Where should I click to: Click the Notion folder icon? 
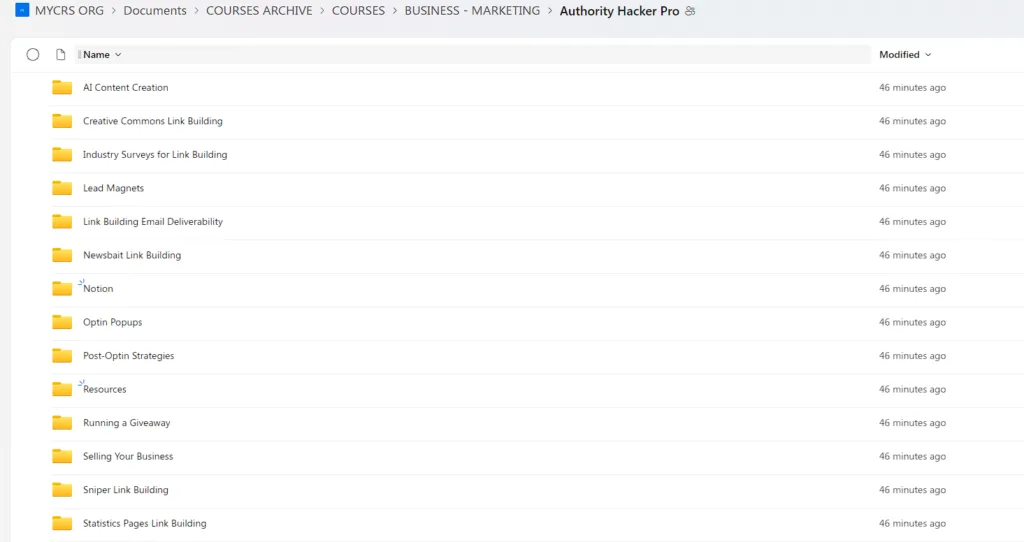click(x=62, y=289)
